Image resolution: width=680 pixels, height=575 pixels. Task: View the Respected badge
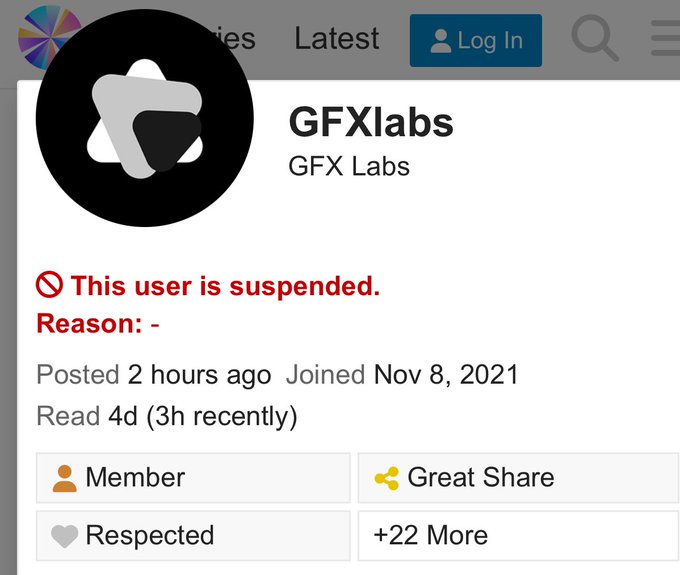click(149, 536)
